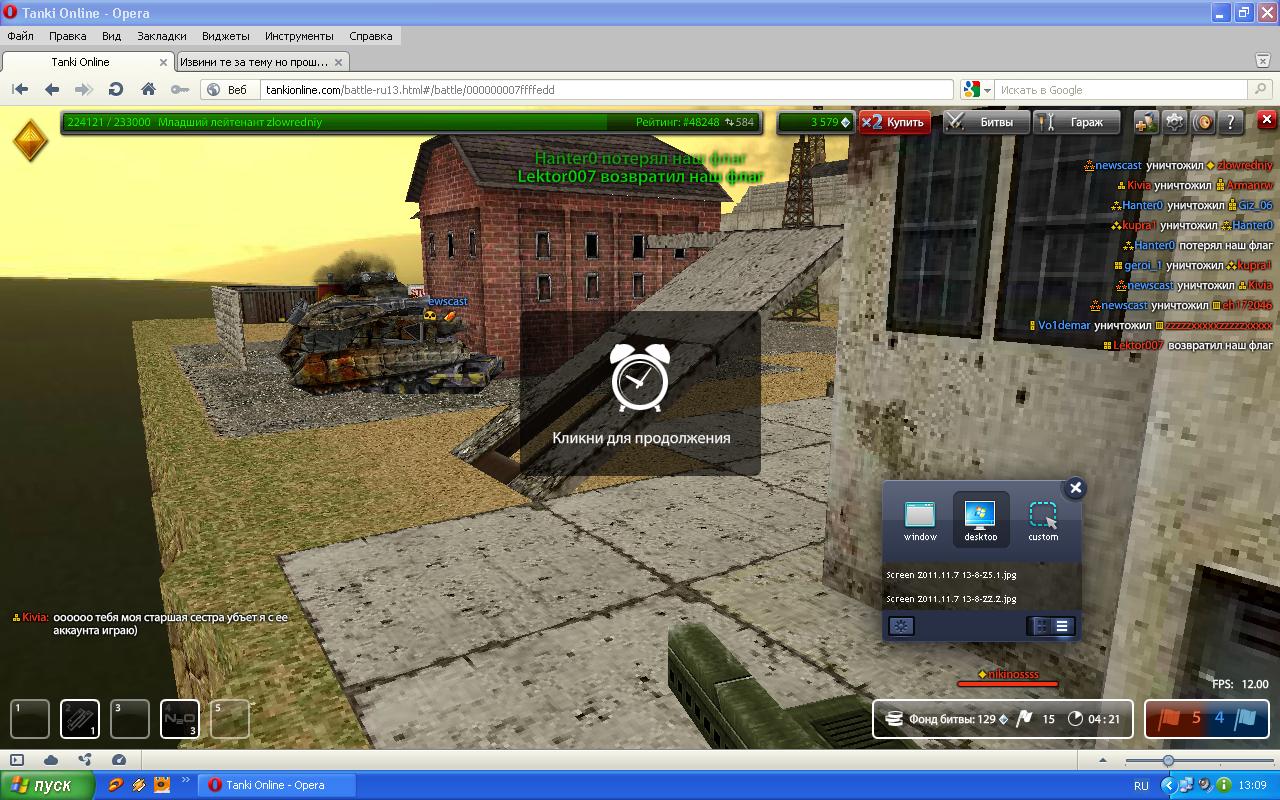
Task: Open the Закладки menu
Action: [162, 36]
